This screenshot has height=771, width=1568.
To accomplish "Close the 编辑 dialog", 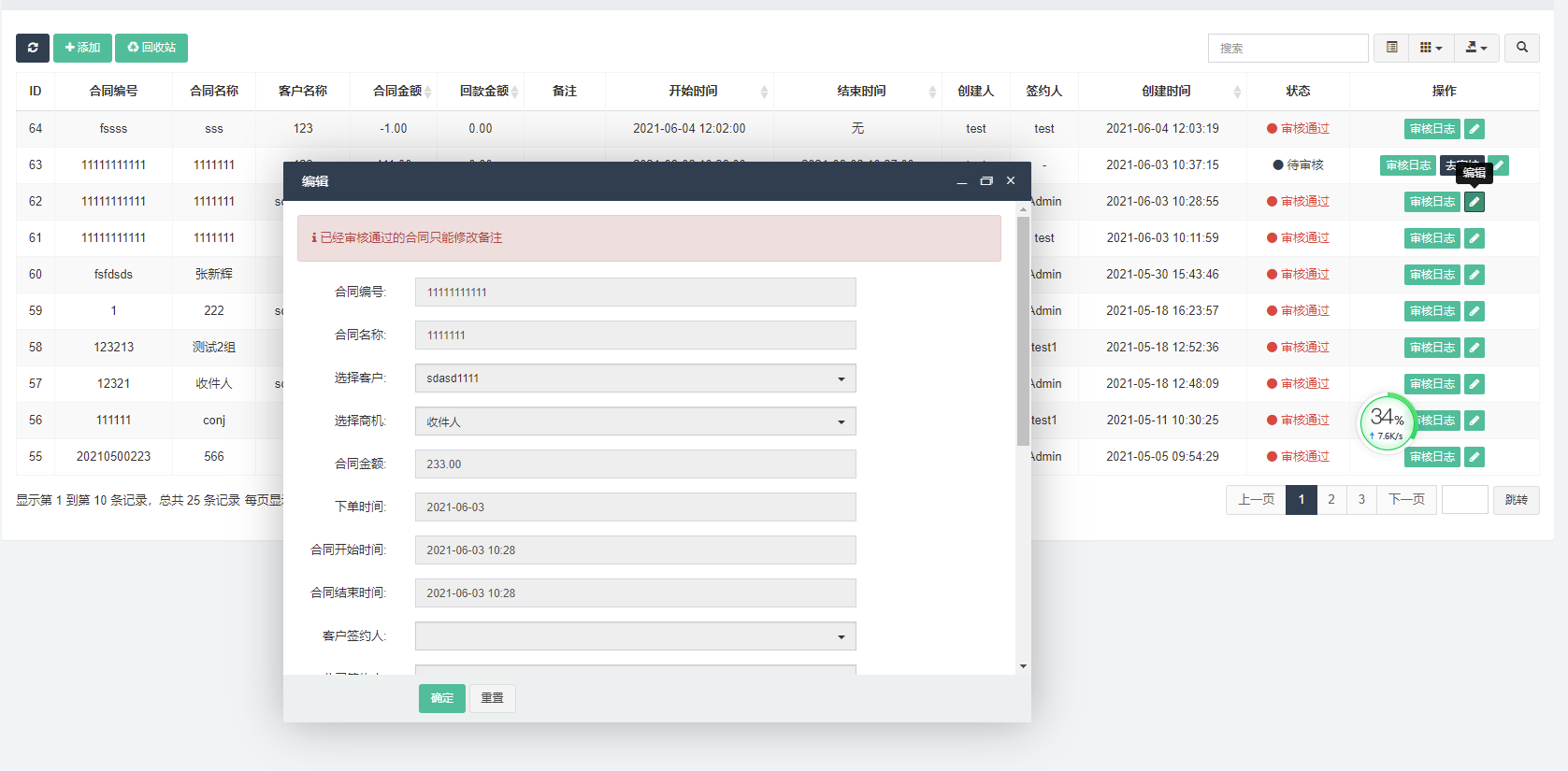I will [x=1011, y=181].
